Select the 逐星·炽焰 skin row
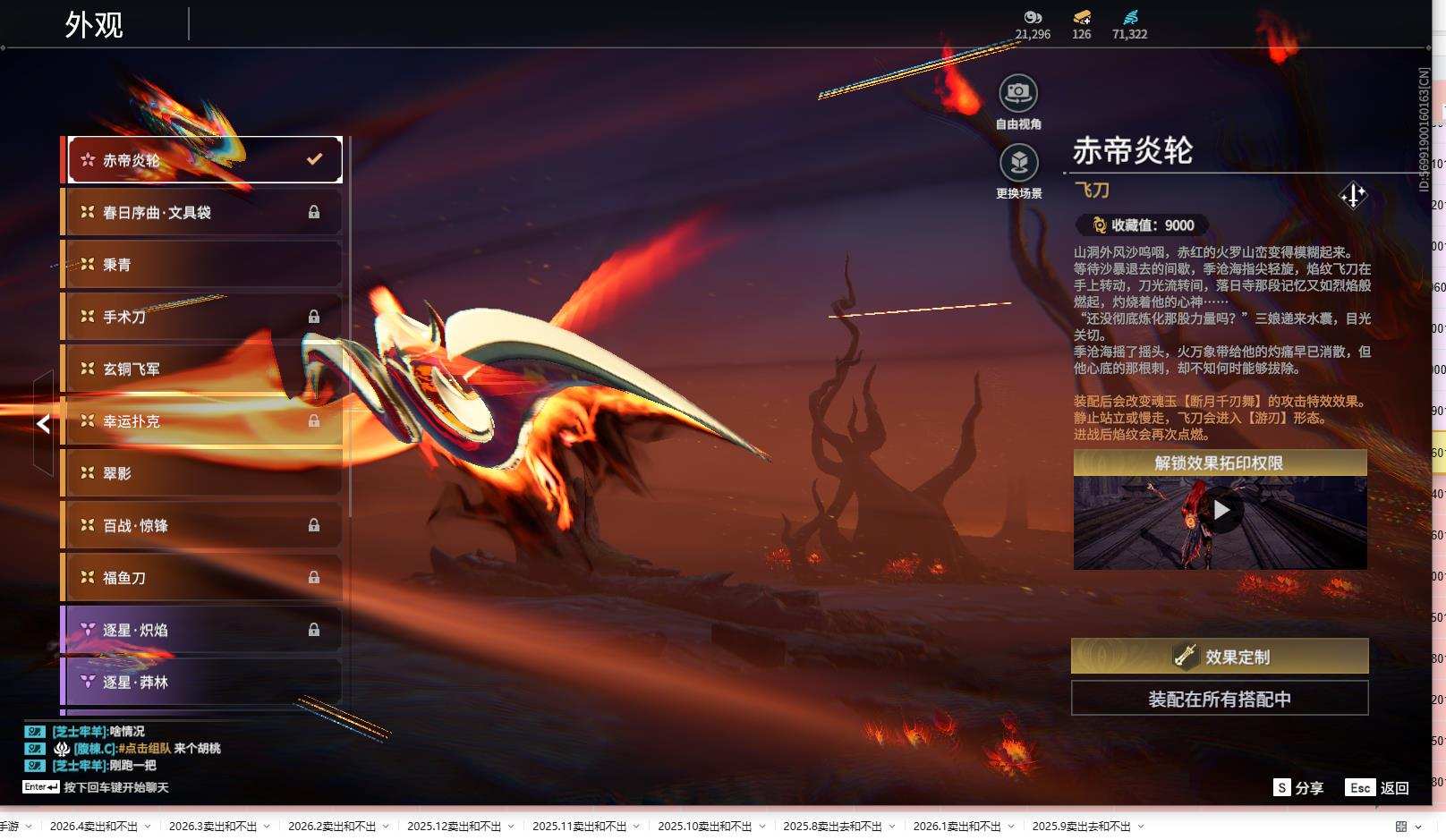1446x840 pixels. 202,630
